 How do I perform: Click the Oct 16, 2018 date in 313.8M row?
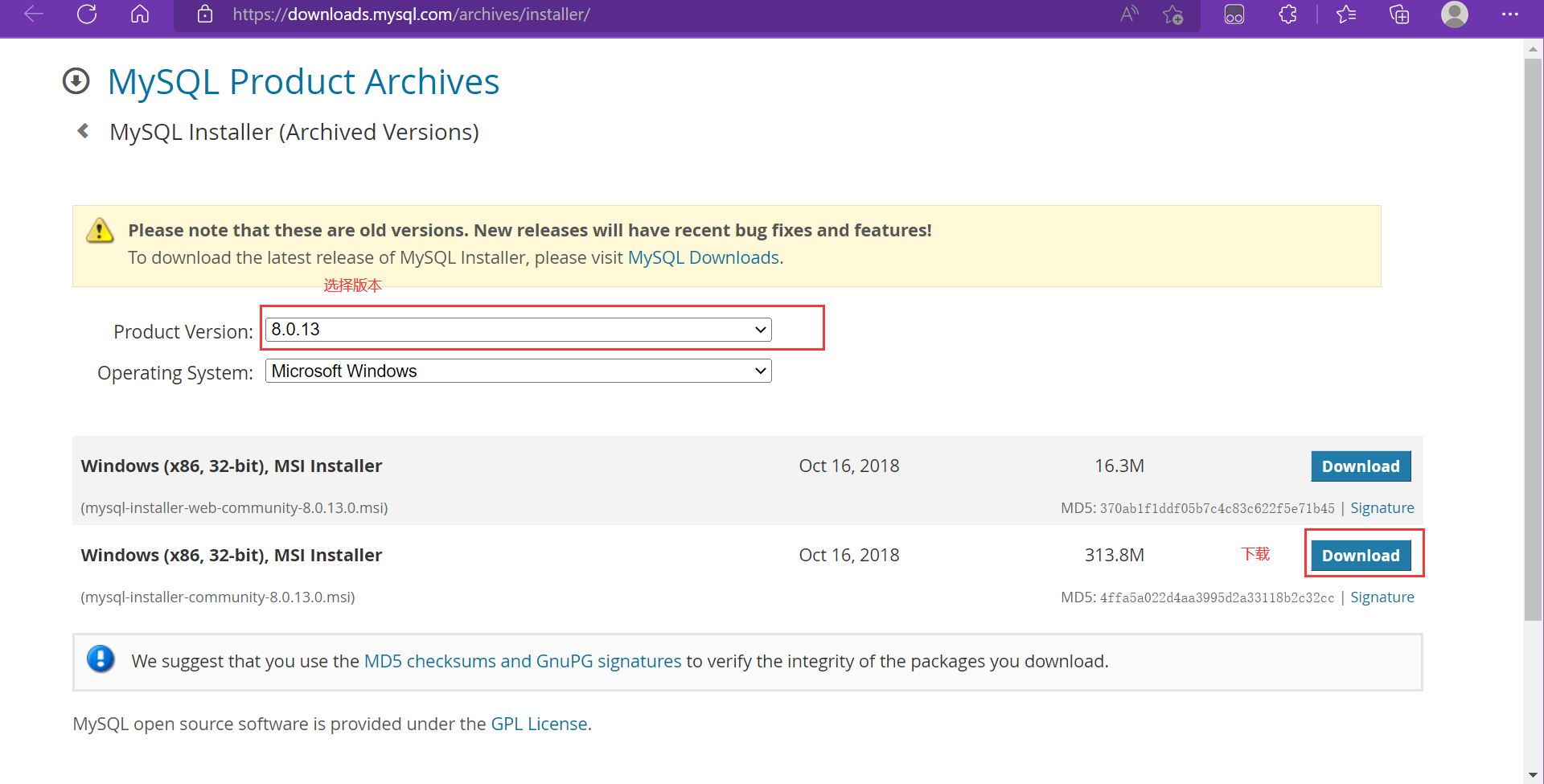[849, 556]
